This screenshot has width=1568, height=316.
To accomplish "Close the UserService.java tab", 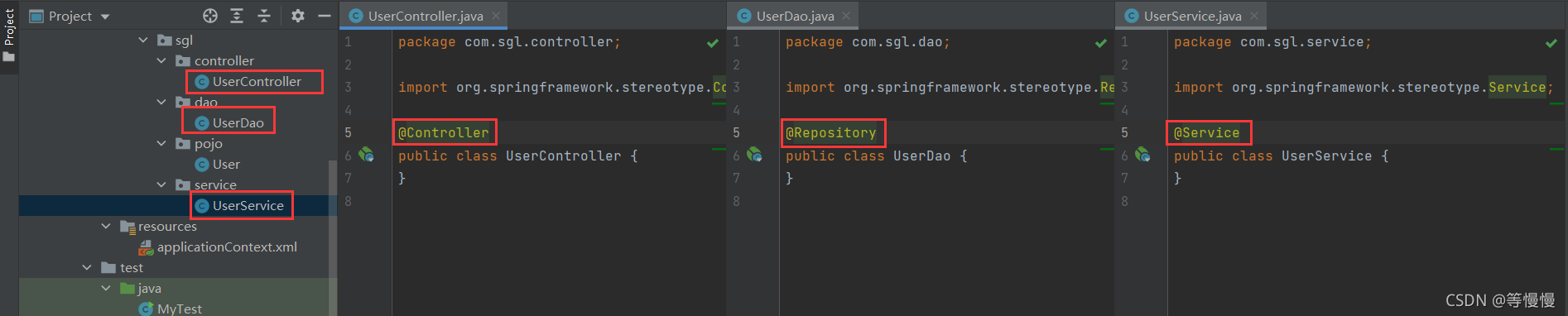I will click(1254, 16).
